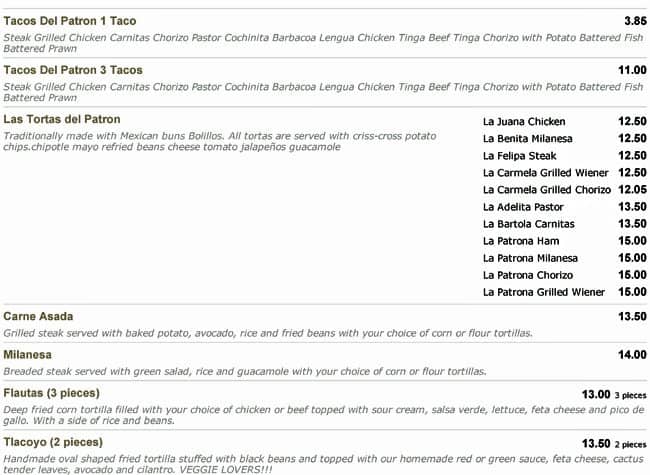Select the Flautas (3 pieces) item

point(53,393)
